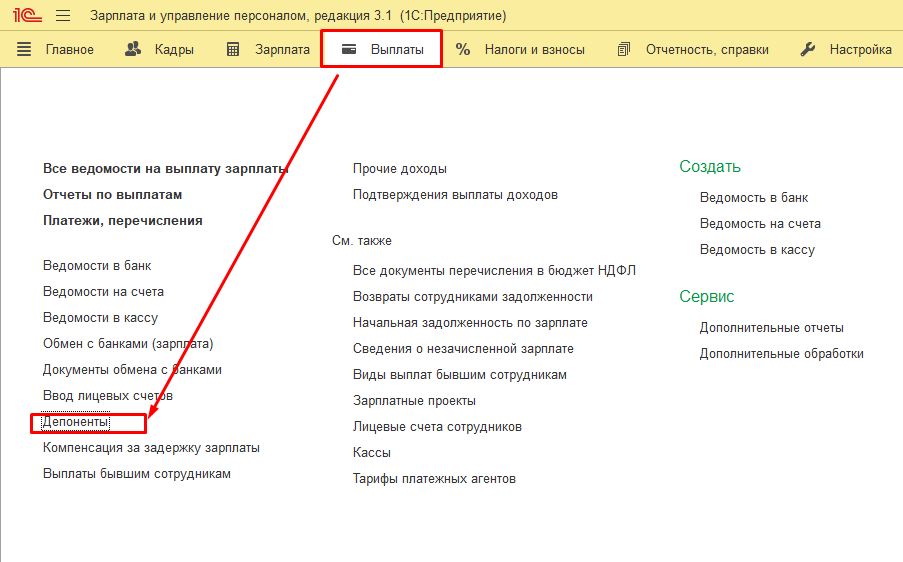Open Подтверждения выплаты доходов
The height and width of the screenshot is (562, 903).
coord(455,195)
